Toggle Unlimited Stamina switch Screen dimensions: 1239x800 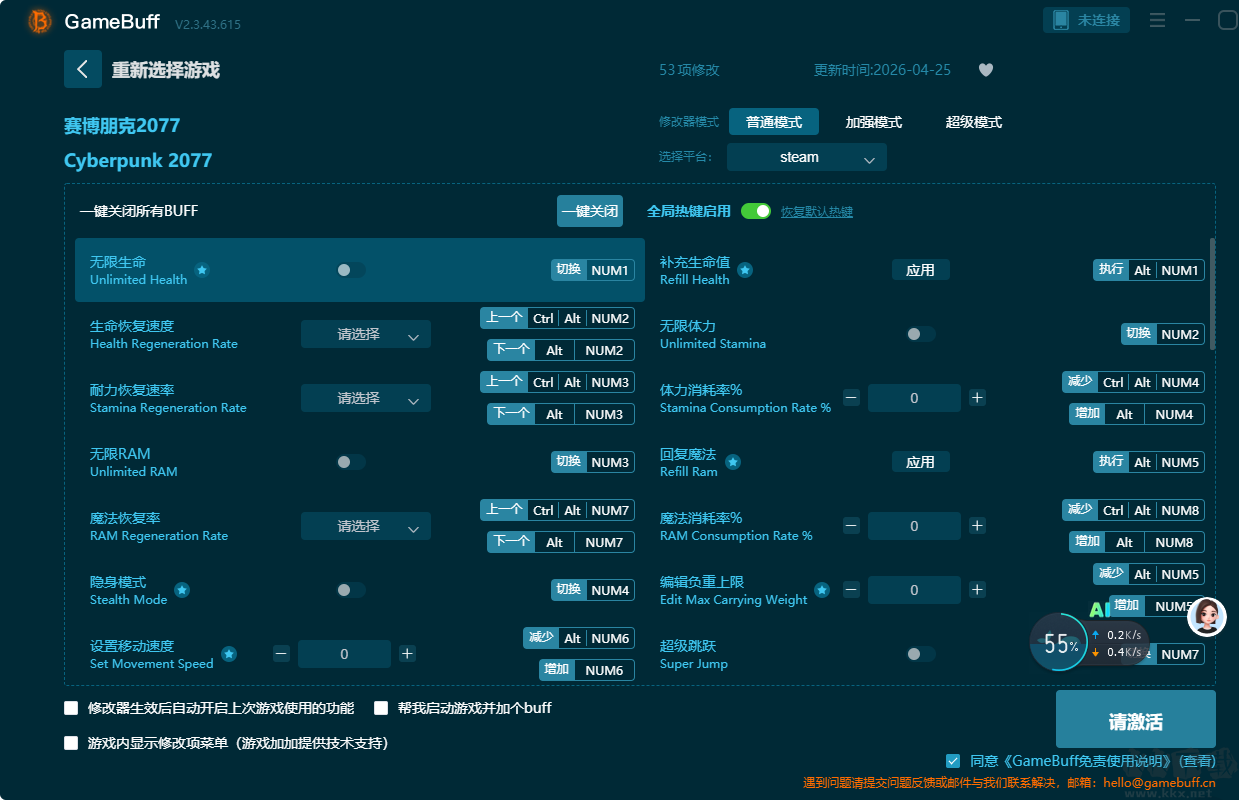click(x=920, y=334)
